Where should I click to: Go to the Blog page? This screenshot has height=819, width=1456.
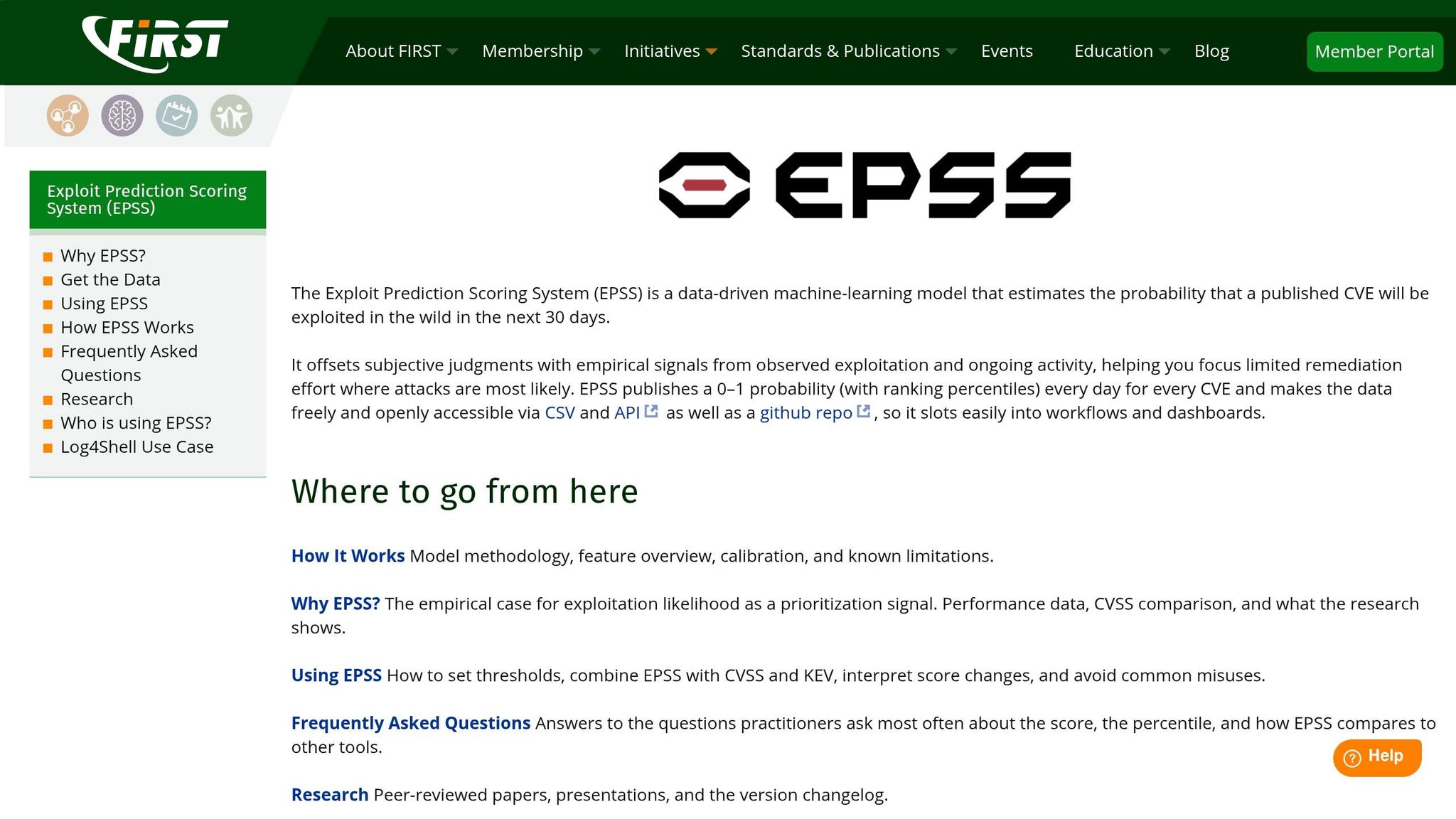(x=1211, y=51)
